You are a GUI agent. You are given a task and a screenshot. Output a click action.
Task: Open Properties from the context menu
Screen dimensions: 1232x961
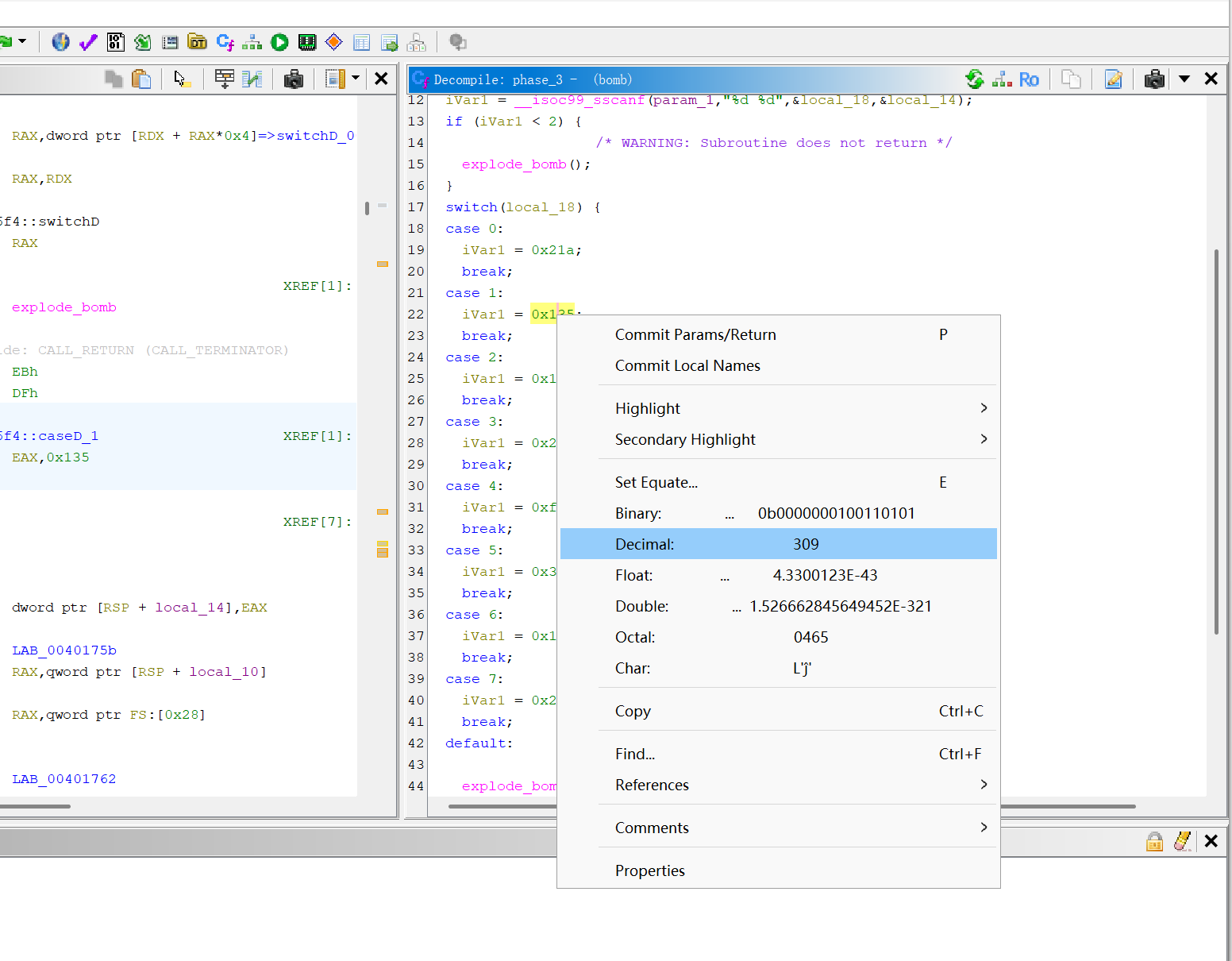(779, 870)
